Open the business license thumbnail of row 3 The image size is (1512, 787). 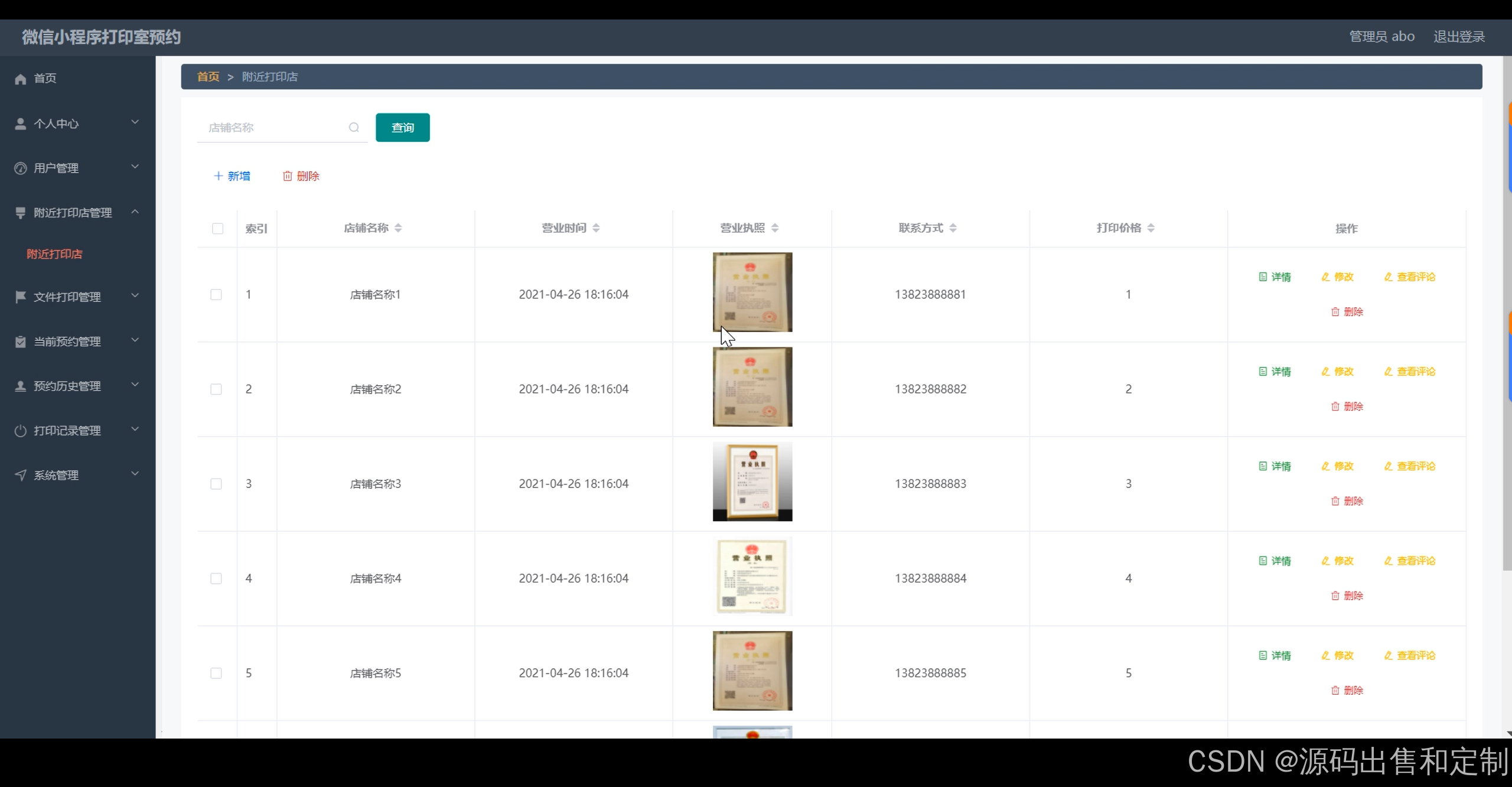tap(752, 482)
